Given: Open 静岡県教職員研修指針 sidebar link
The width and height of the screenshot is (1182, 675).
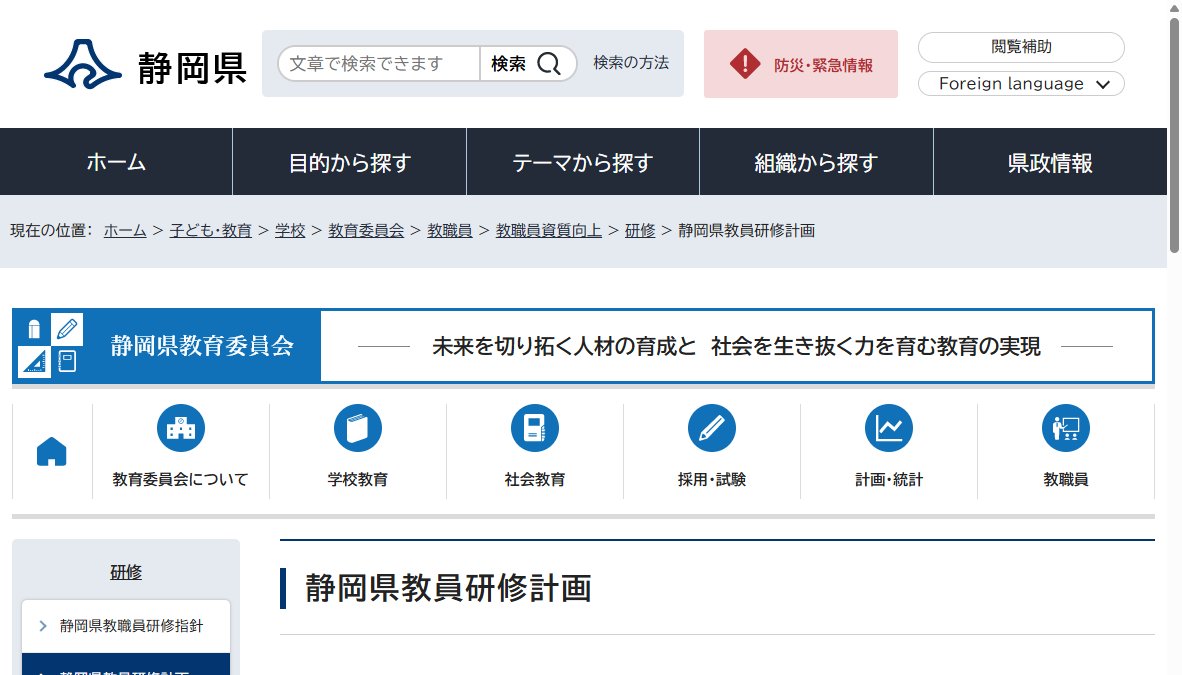Looking at the screenshot, I should pos(132,626).
